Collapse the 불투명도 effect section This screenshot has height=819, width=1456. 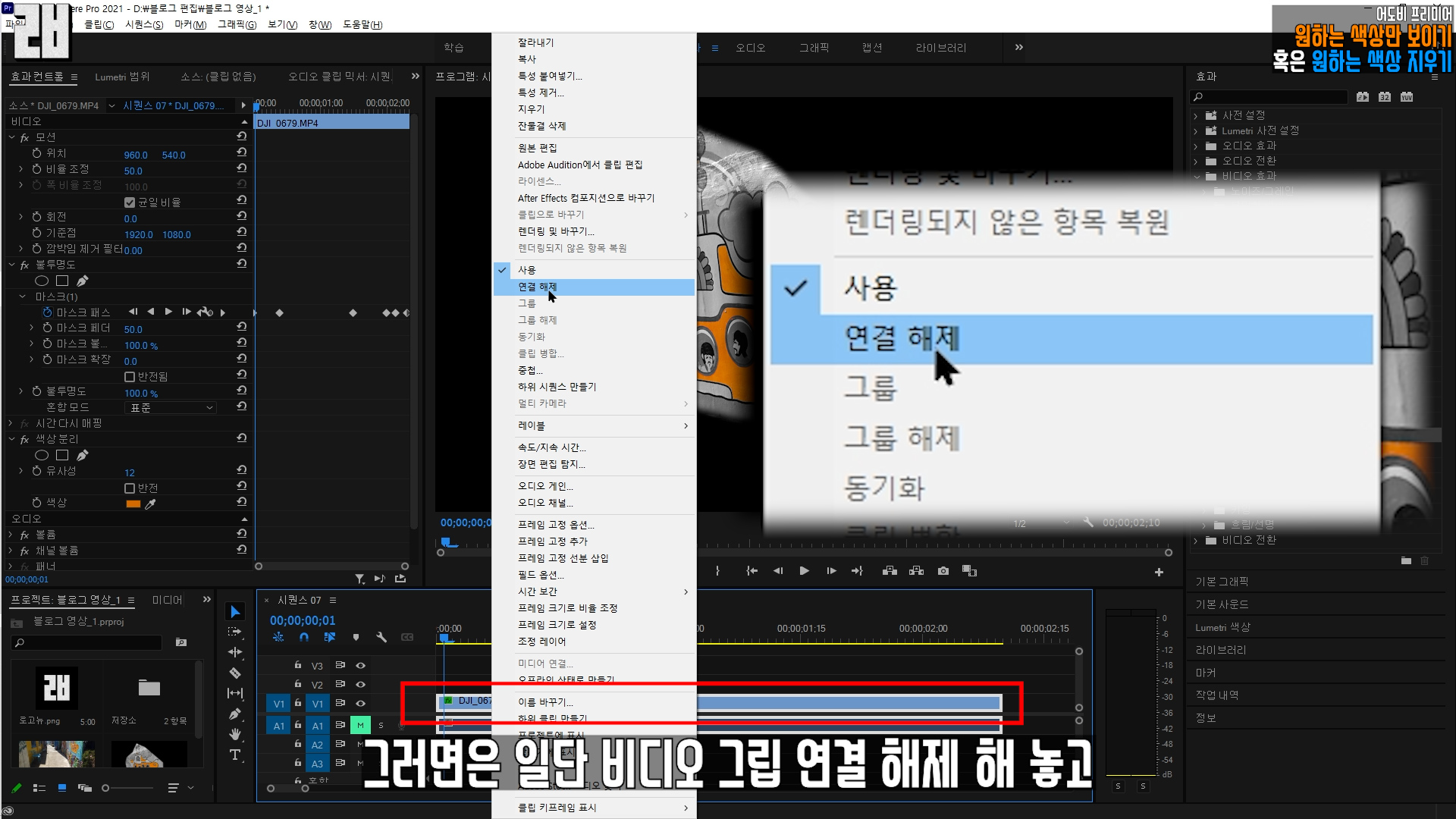(12, 265)
